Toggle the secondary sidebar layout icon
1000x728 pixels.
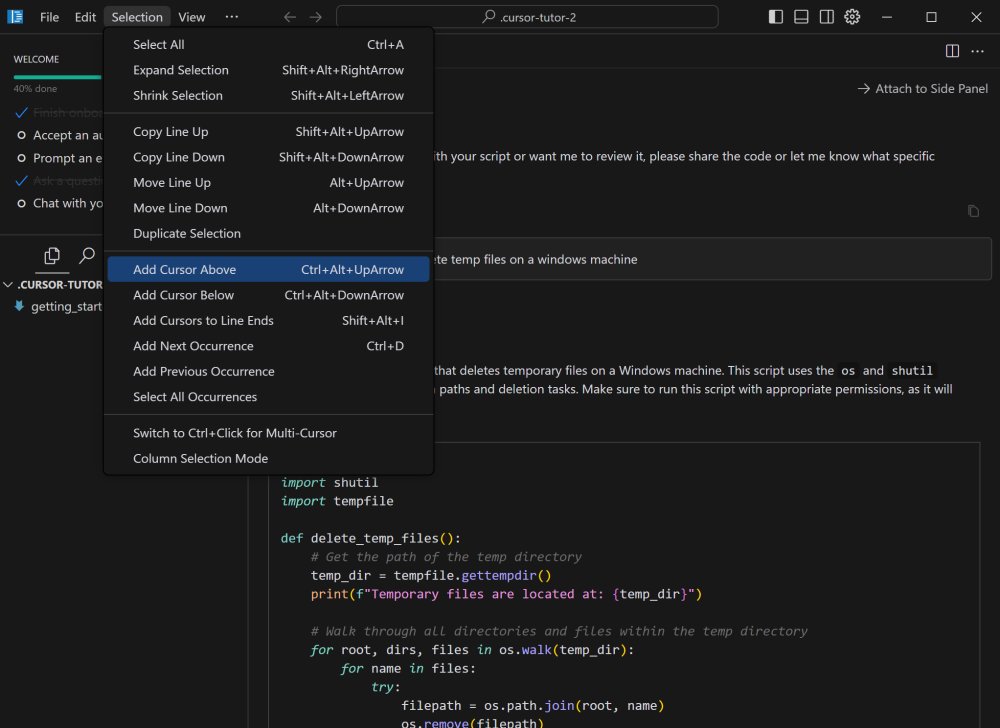[x=827, y=17]
